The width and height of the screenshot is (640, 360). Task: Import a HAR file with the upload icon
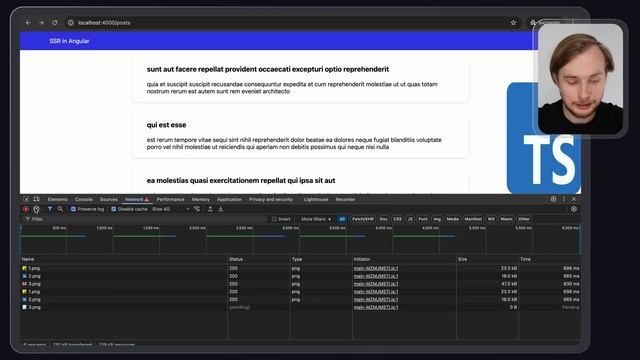point(210,209)
